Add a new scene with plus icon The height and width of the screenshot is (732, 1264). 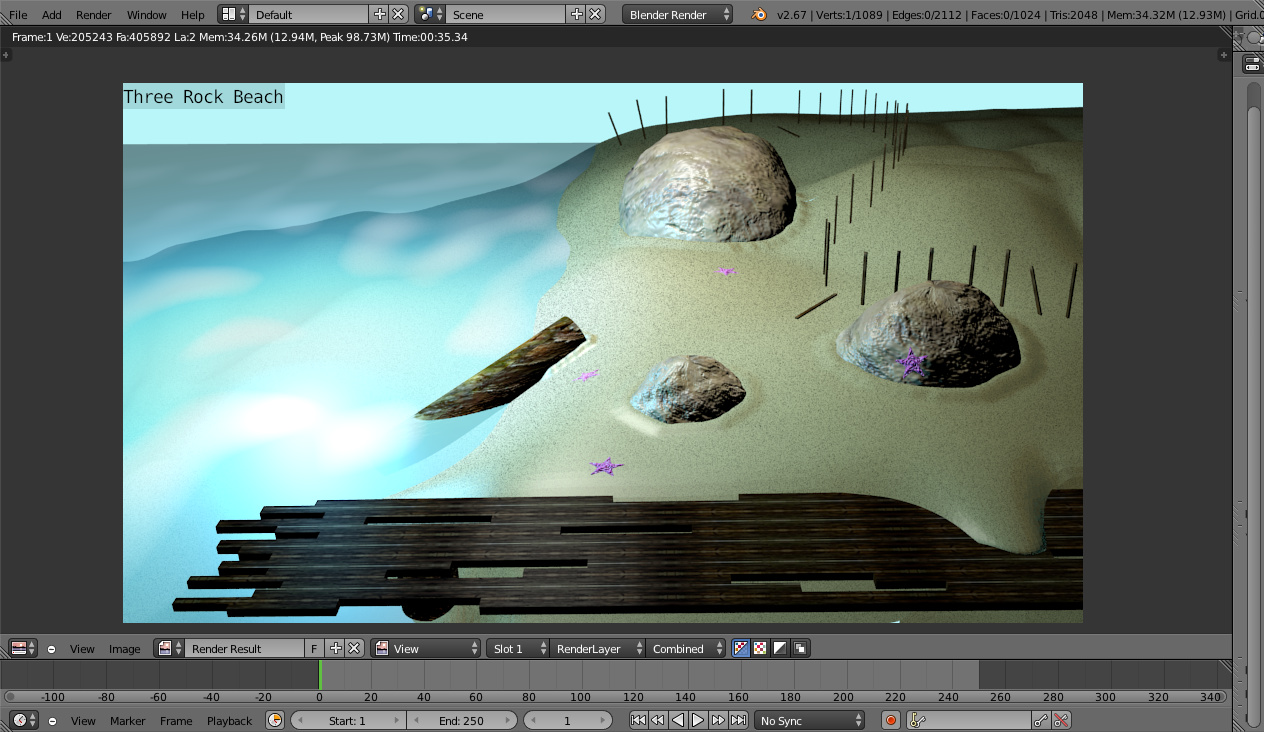pyautogui.click(x=576, y=14)
